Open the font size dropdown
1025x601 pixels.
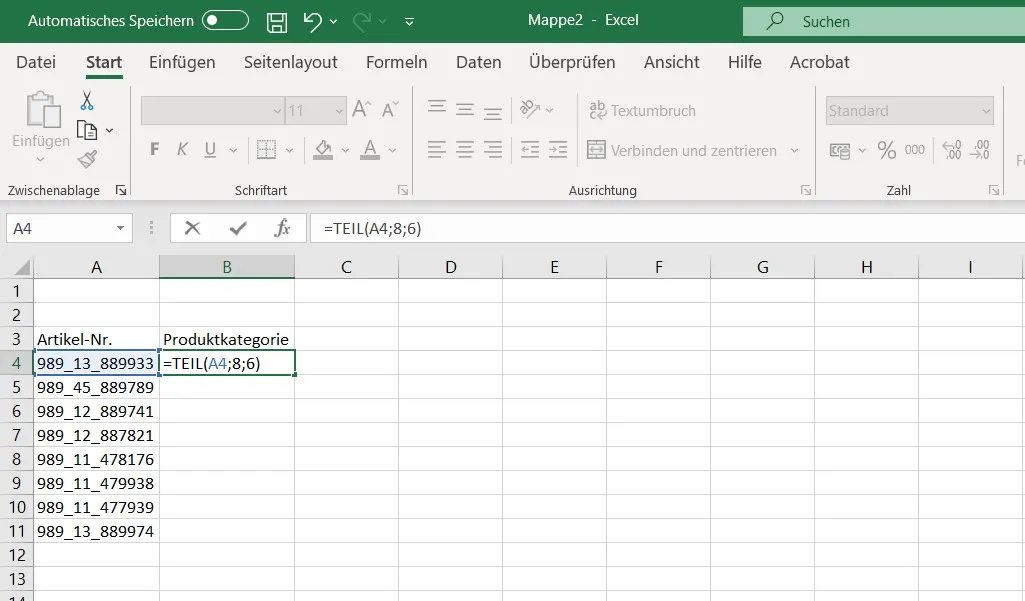tap(339, 111)
